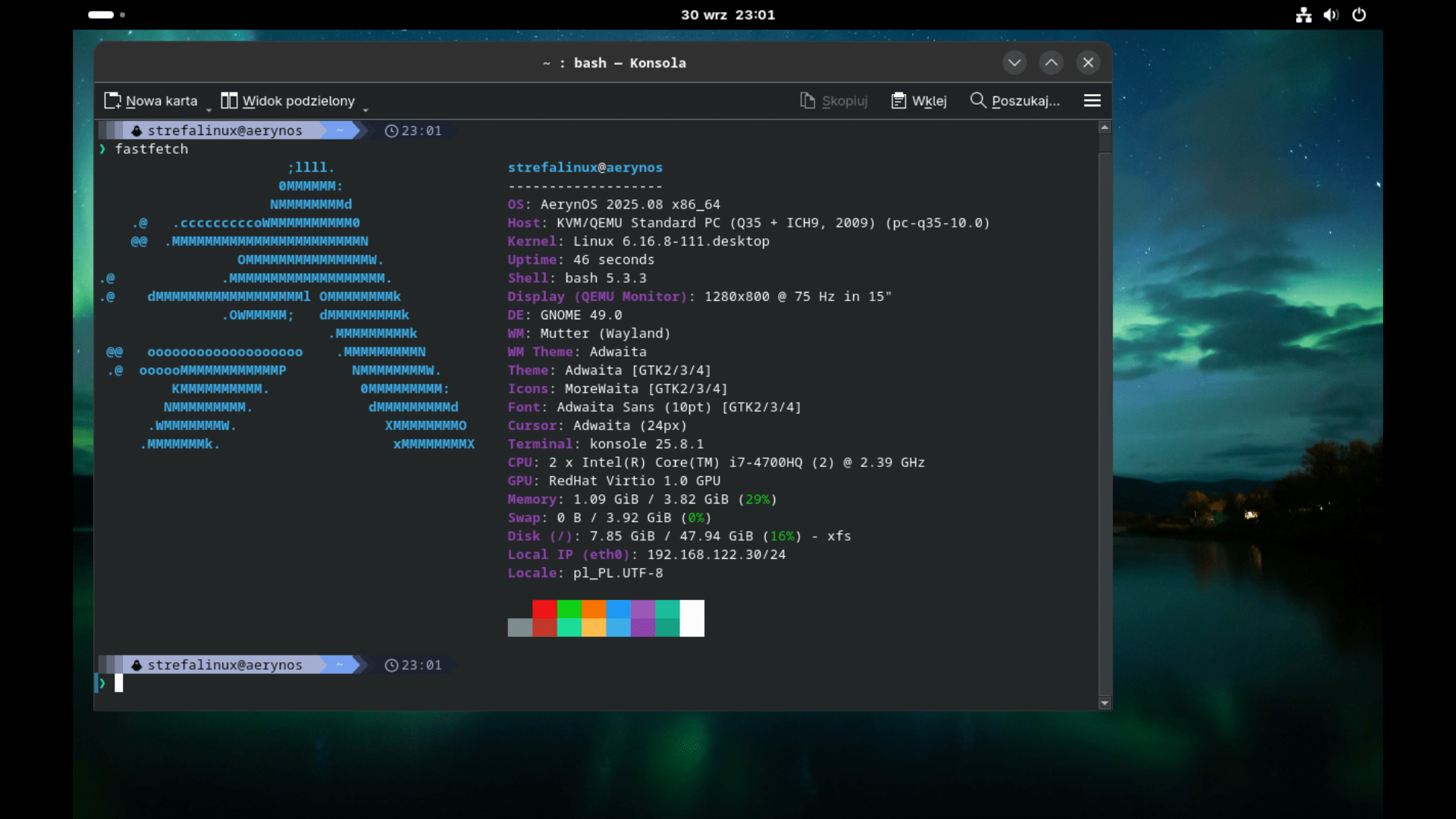The width and height of the screenshot is (1456, 819).
Task: Click the scrollbar up arrow
Action: coord(1105,127)
